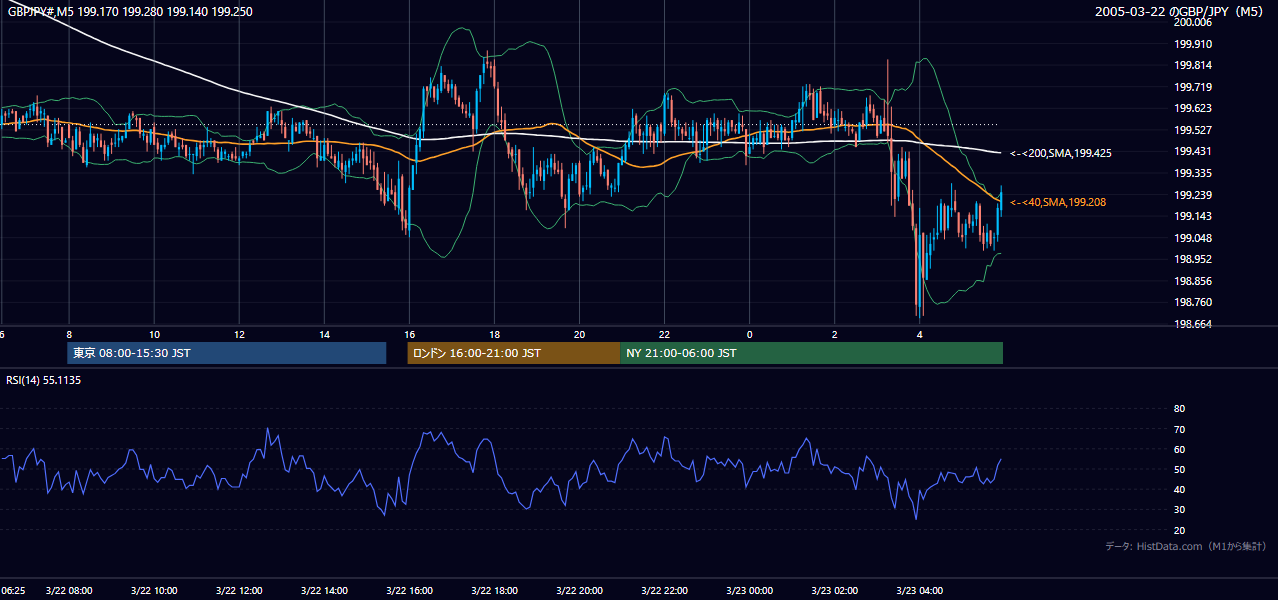This screenshot has width=1278, height=600.
Task: Click the Tokyo 08:00-15:30 JST session bar
Action: point(227,353)
